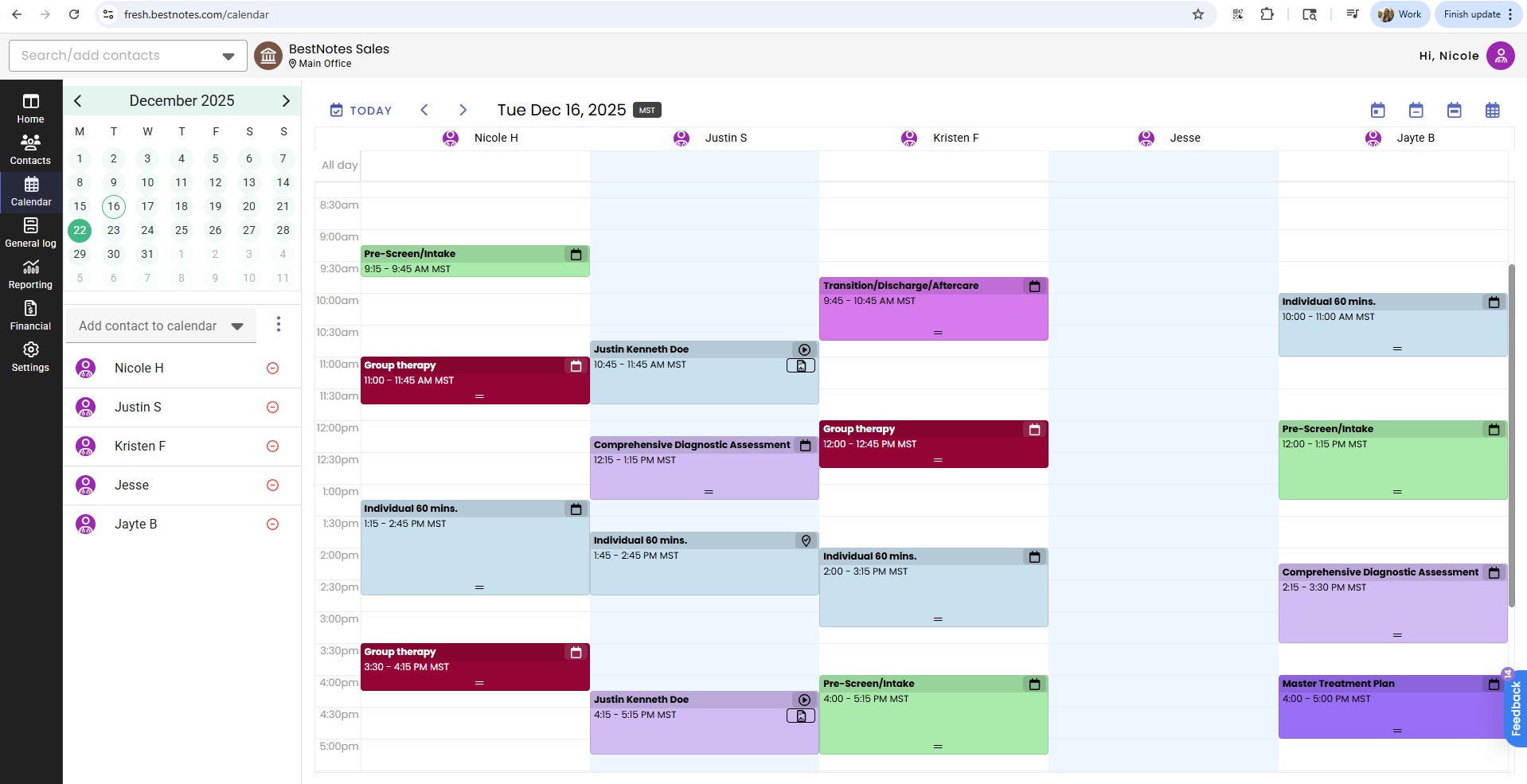The image size is (1527, 784).
Task: Remove Nicole H from the calendar
Action: (272, 368)
